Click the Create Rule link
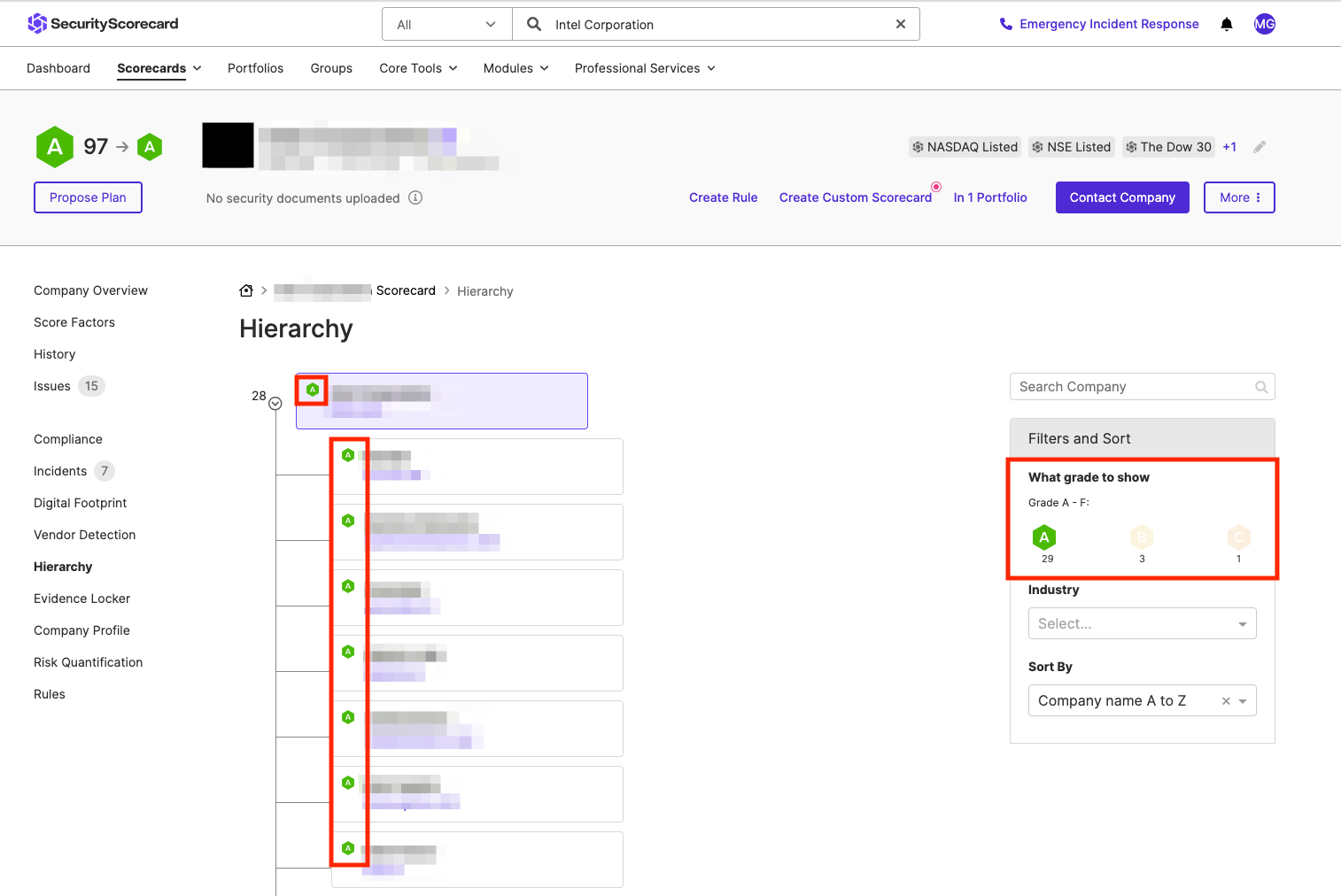This screenshot has width=1341, height=896. click(724, 197)
